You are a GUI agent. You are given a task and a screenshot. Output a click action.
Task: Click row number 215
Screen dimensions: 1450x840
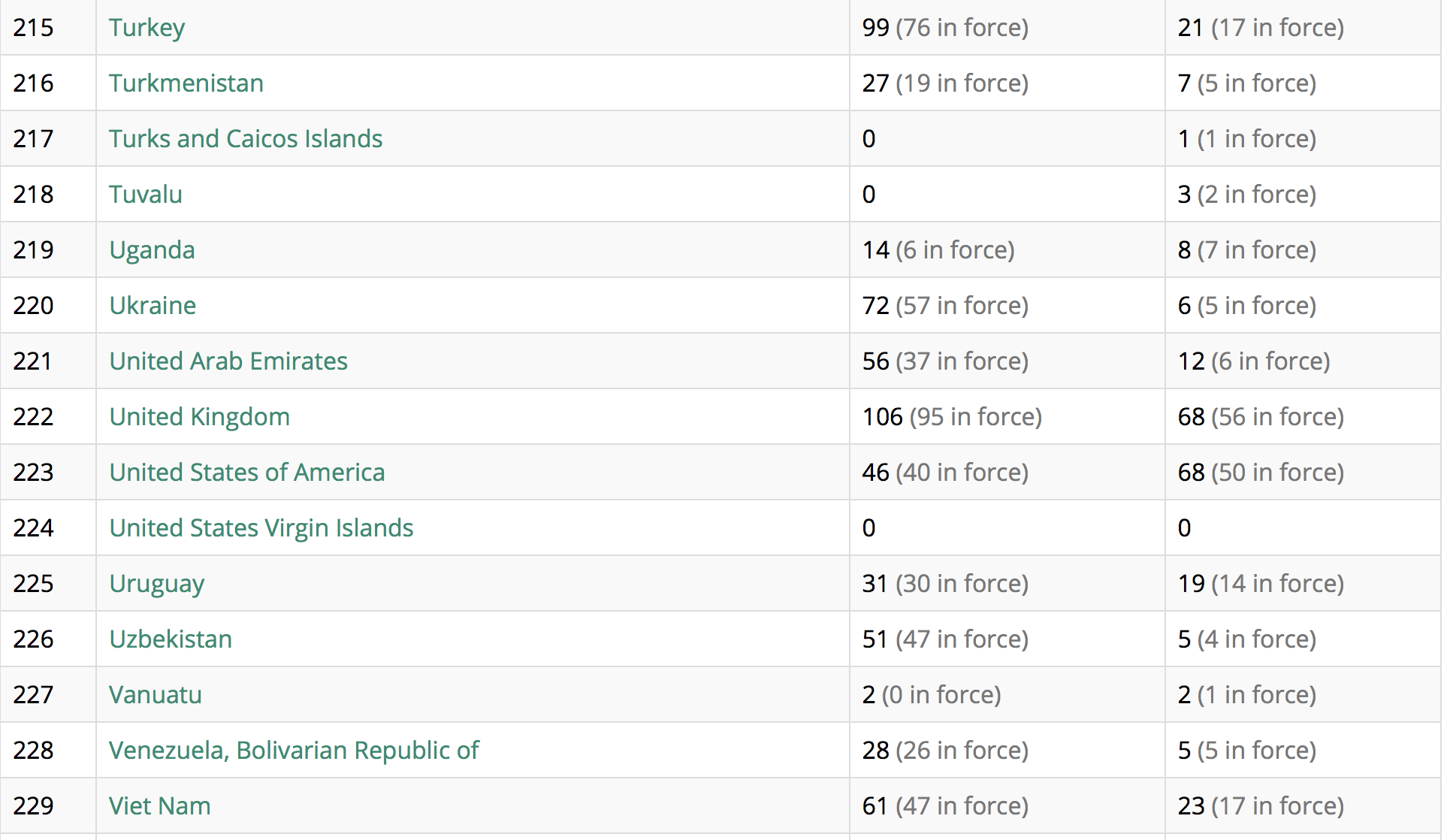(x=33, y=28)
